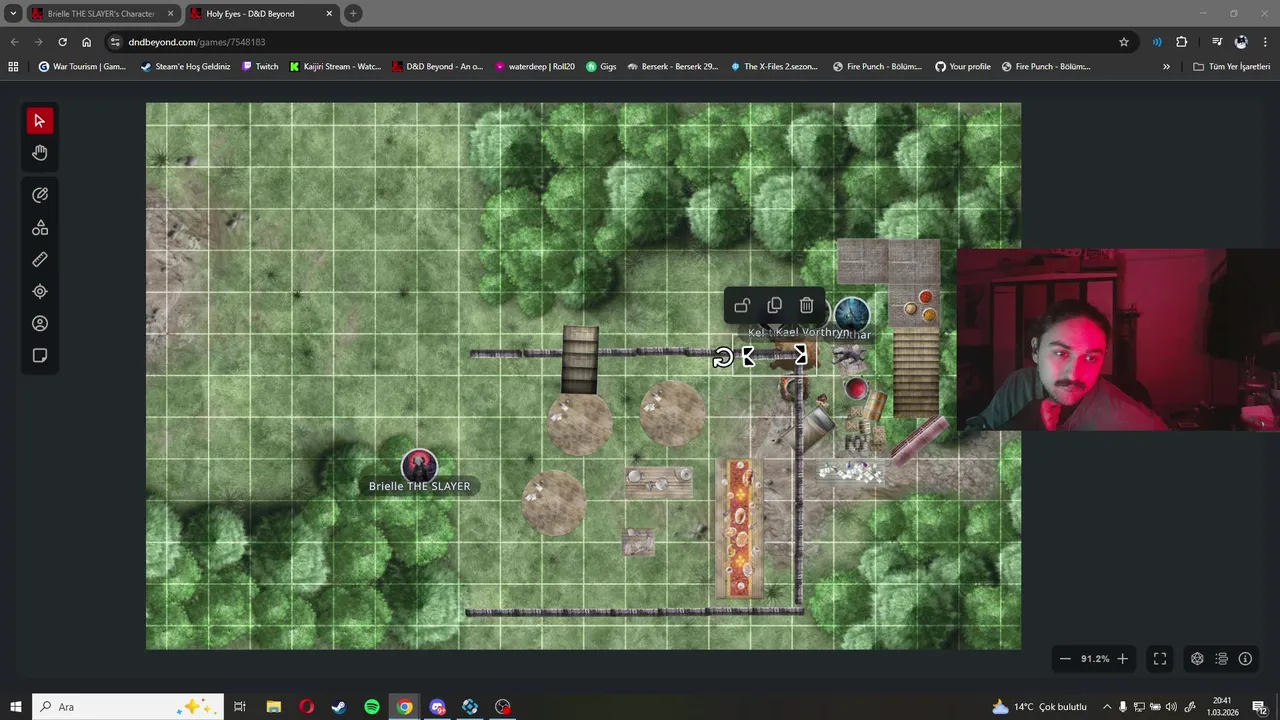Open Steam'e Hoş Geldiniz bookmark

point(186,67)
